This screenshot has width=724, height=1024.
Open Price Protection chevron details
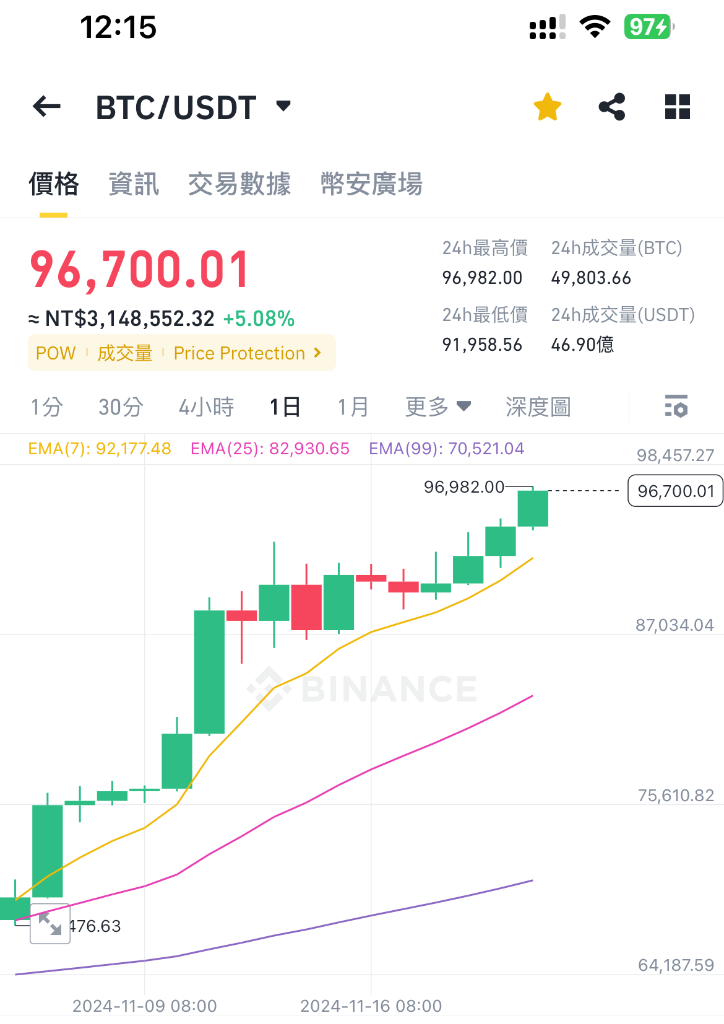318,353
